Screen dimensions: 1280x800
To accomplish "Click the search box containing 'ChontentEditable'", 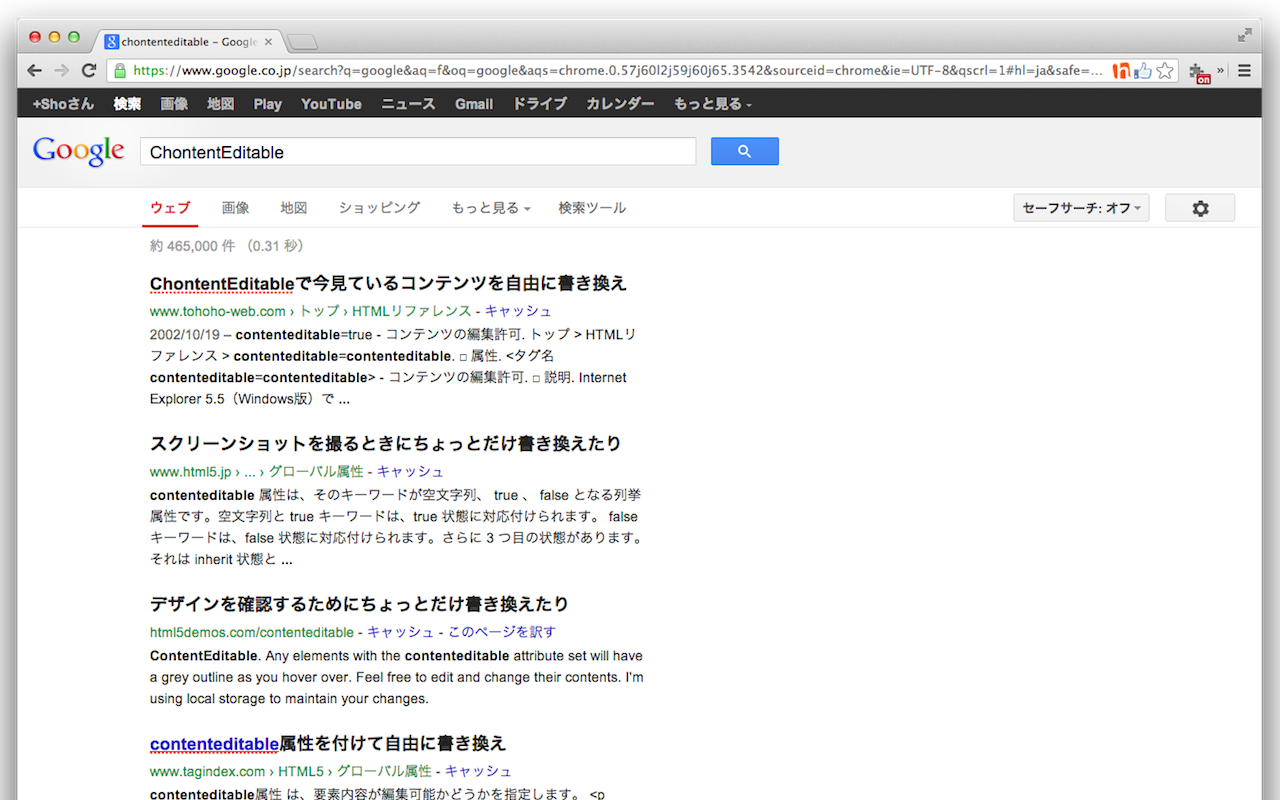I will coord(418,152).
